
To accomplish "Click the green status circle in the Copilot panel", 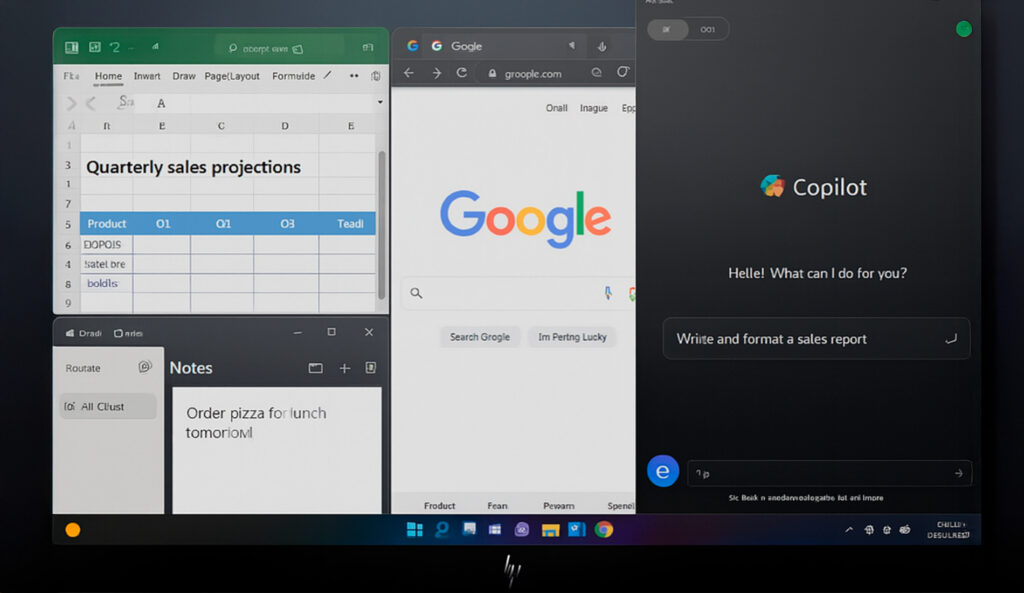I will [x=963, y=29].
